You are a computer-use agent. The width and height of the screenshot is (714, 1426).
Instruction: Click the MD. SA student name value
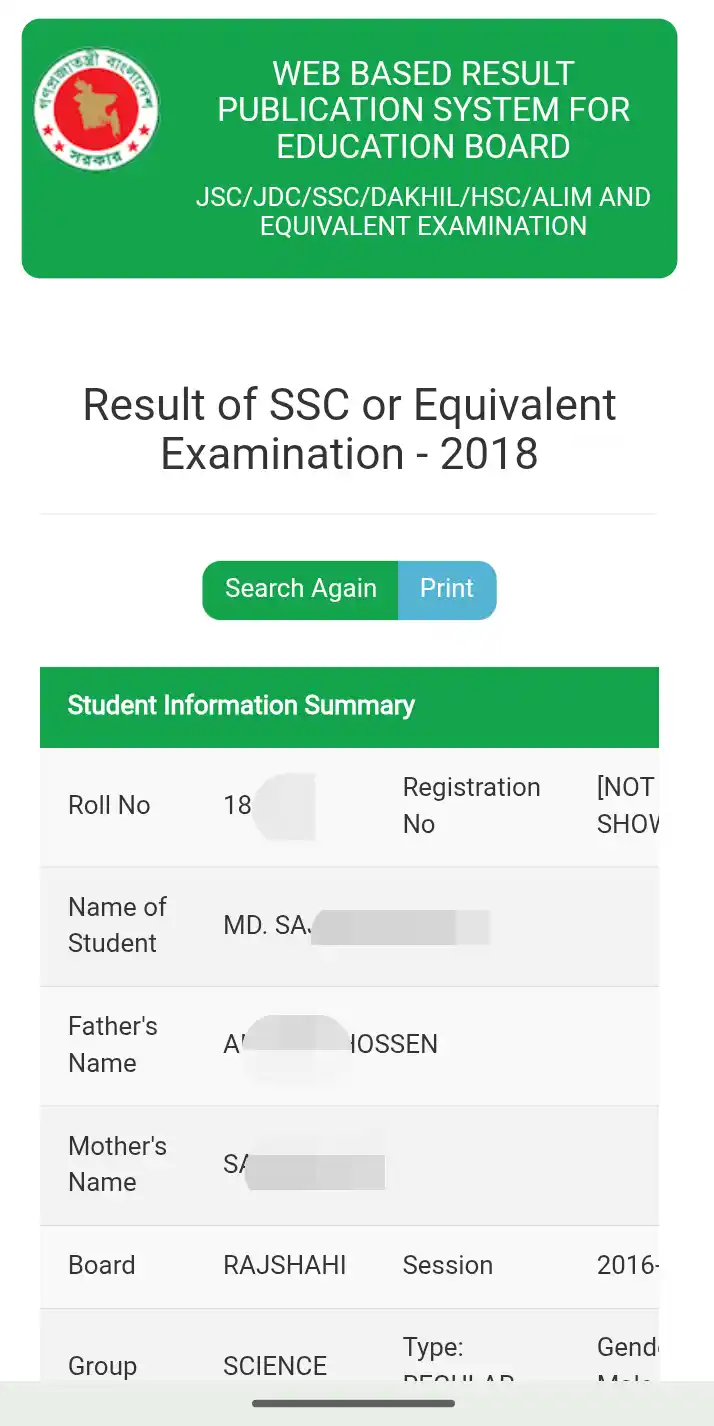(x=357, y=926)
